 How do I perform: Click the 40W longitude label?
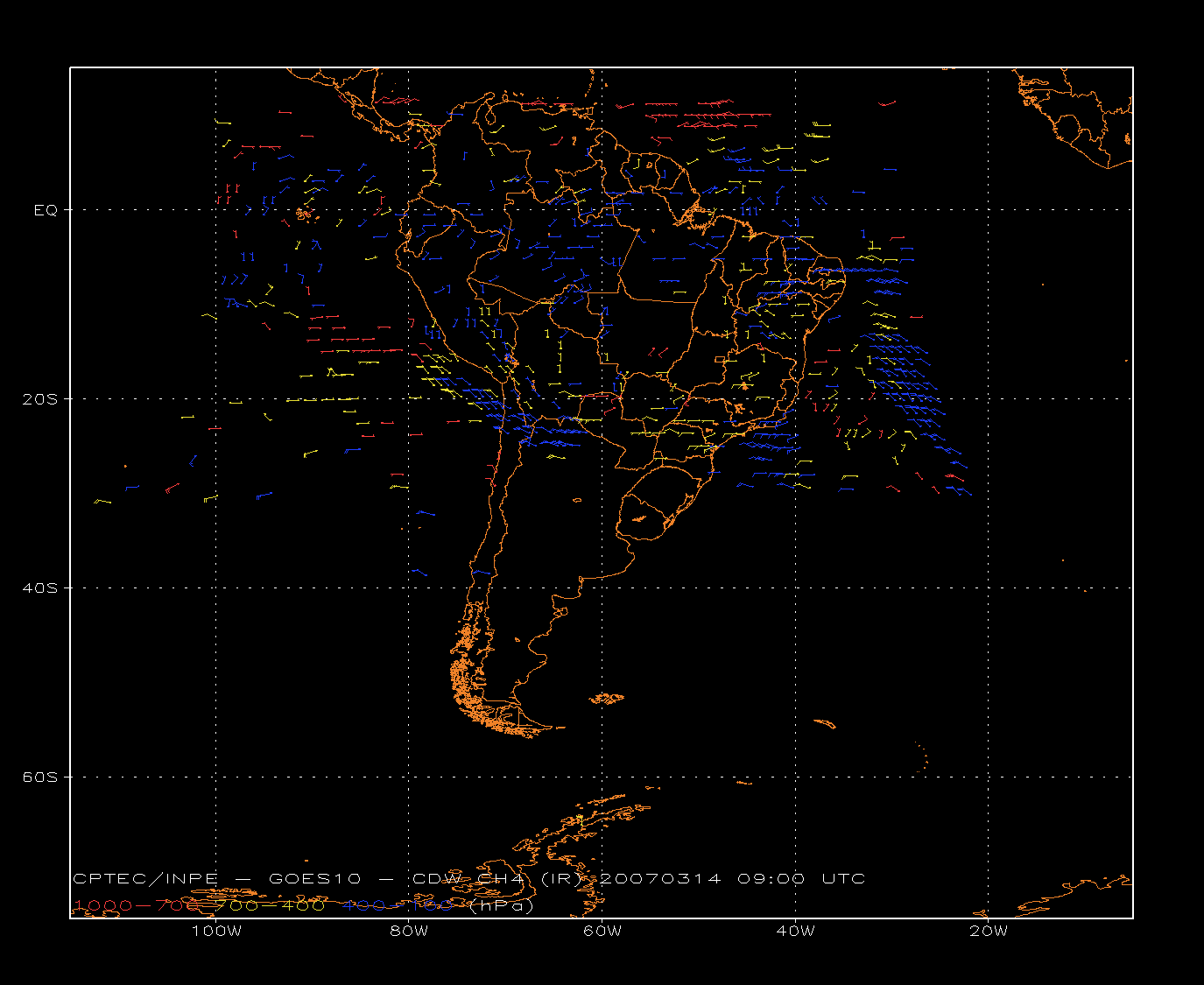click(x=795, y=931)
